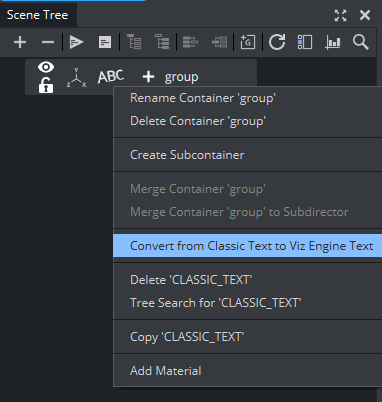Close the Scene Tree panel
Screen dimensions: 382x402
click(x=365, y=15)
